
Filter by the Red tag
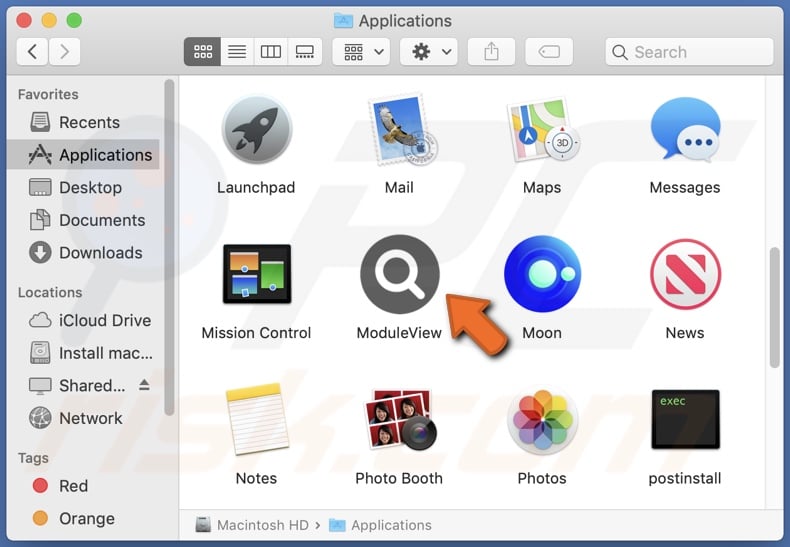tap(83, 486)
